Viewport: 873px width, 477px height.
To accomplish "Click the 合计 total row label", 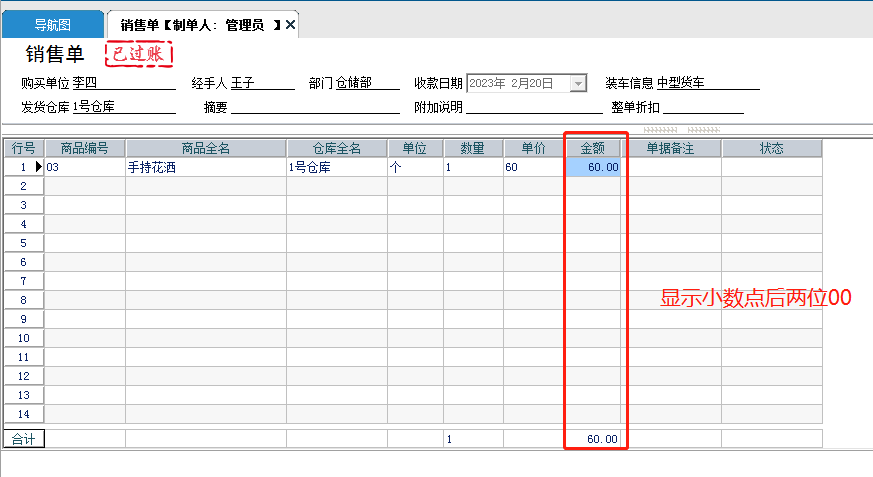I will pyautogui.click(x=23, y=439).
